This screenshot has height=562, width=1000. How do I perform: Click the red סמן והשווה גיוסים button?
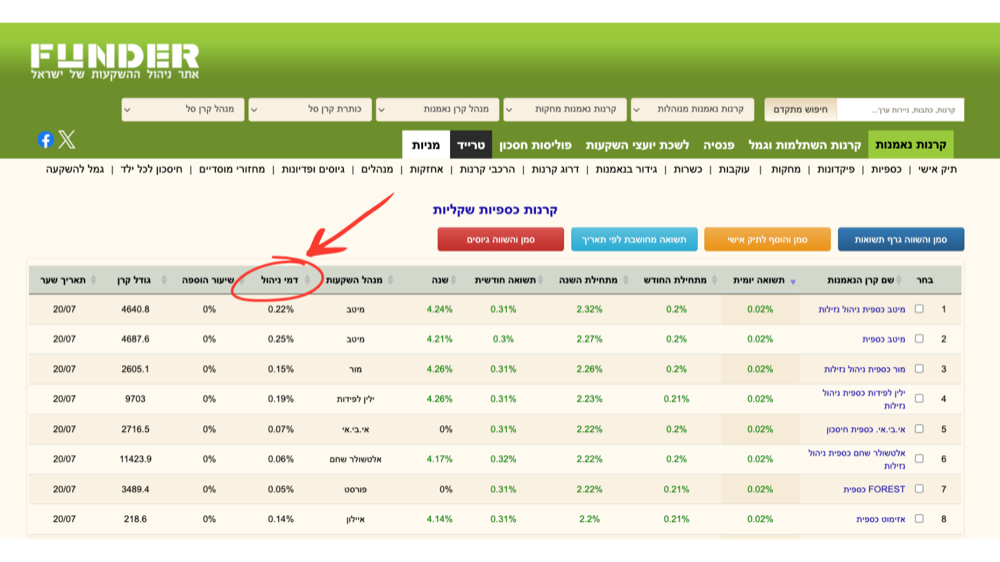point(501,239)
